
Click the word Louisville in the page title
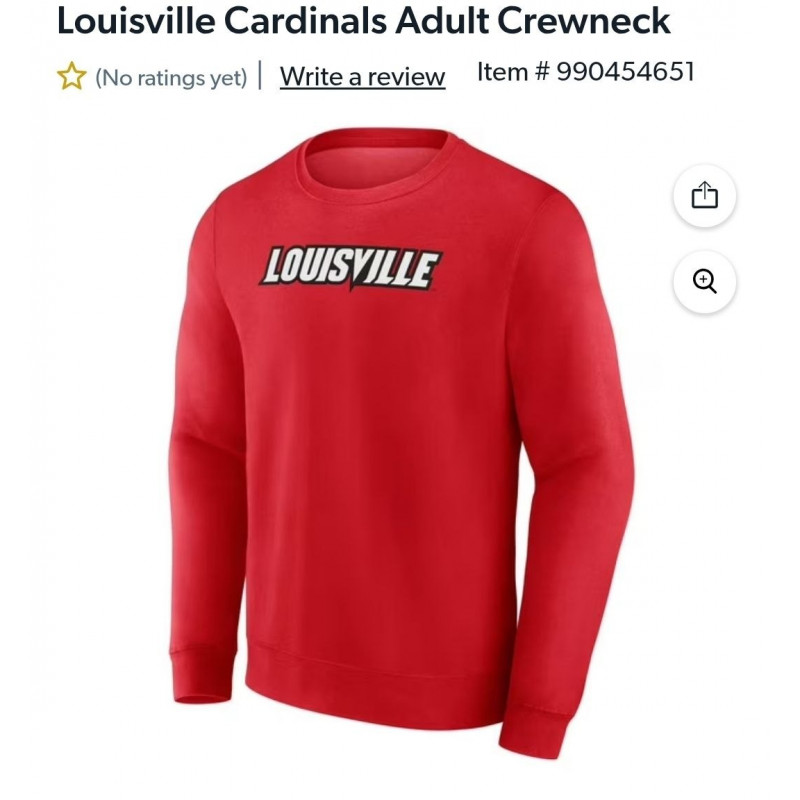[x=136, y=21]
